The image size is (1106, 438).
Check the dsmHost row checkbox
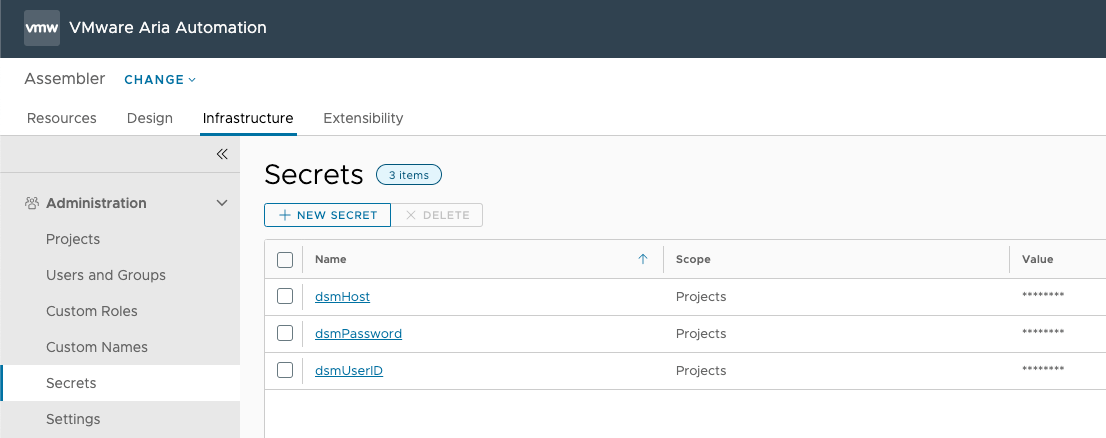(x=285, y=296)
